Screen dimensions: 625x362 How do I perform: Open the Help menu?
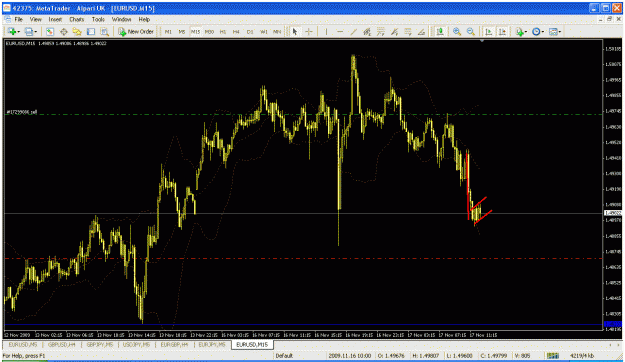144,19
